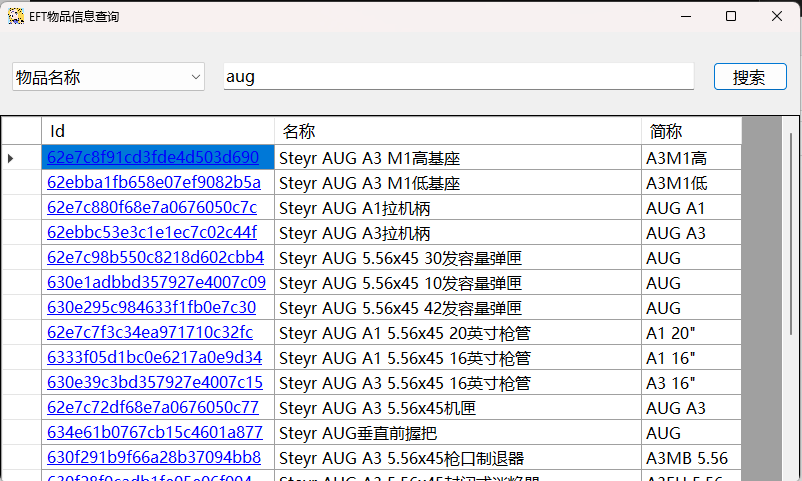Focus the search text field containing aug
The width and height of the screenshot is (802, 481).
pyautogui.click(x=458, y=77)
